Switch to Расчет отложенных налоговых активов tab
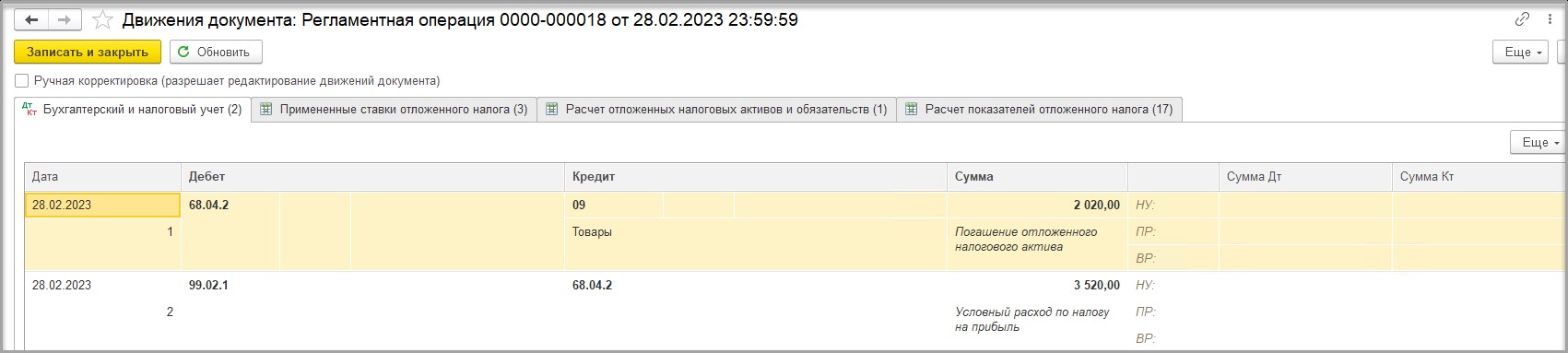 click(716, 110)
